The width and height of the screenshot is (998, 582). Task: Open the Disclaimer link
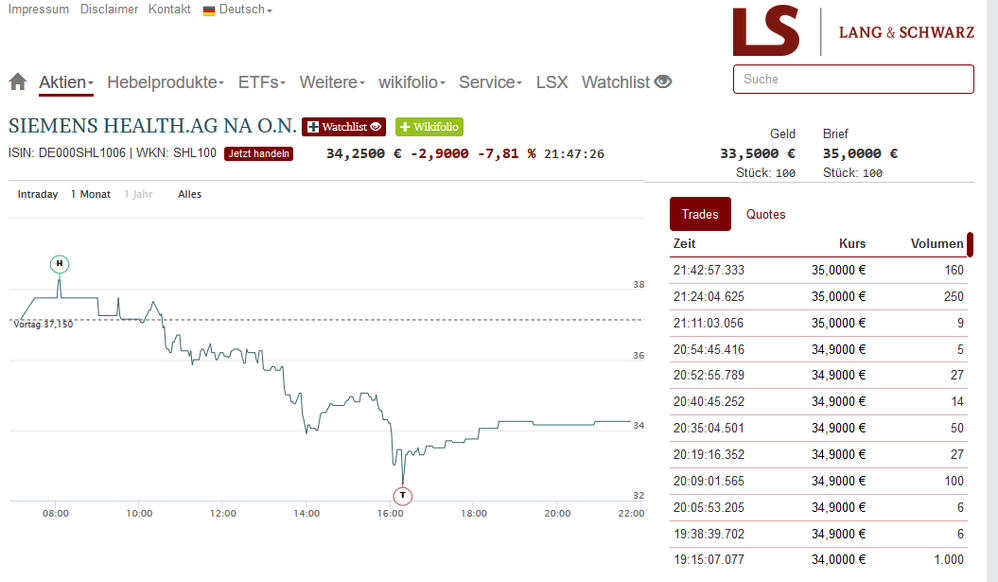pyautogui.click(x=109, y=10)
